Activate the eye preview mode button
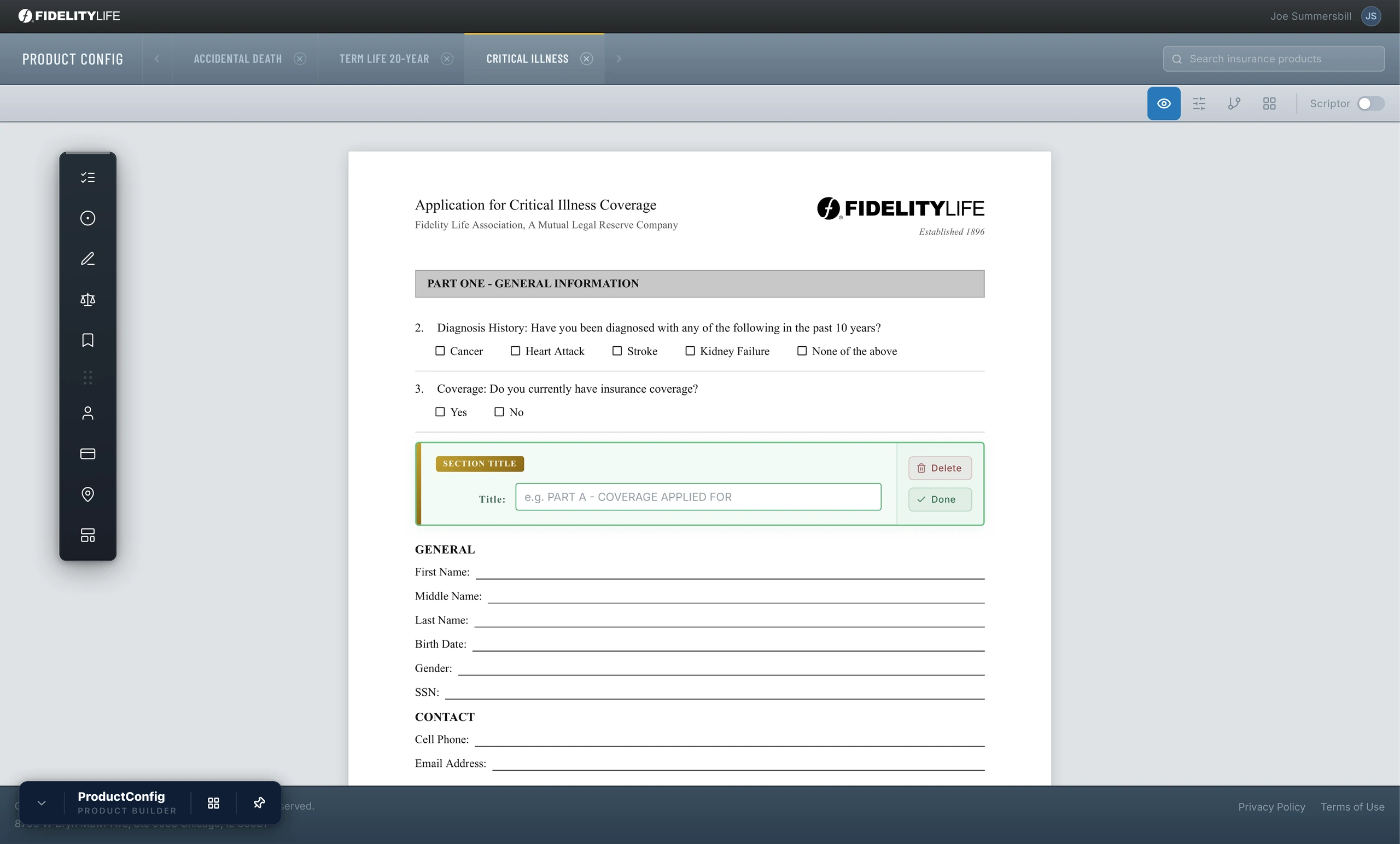This screenshot has width=1400, height=844. [1163, 103]
